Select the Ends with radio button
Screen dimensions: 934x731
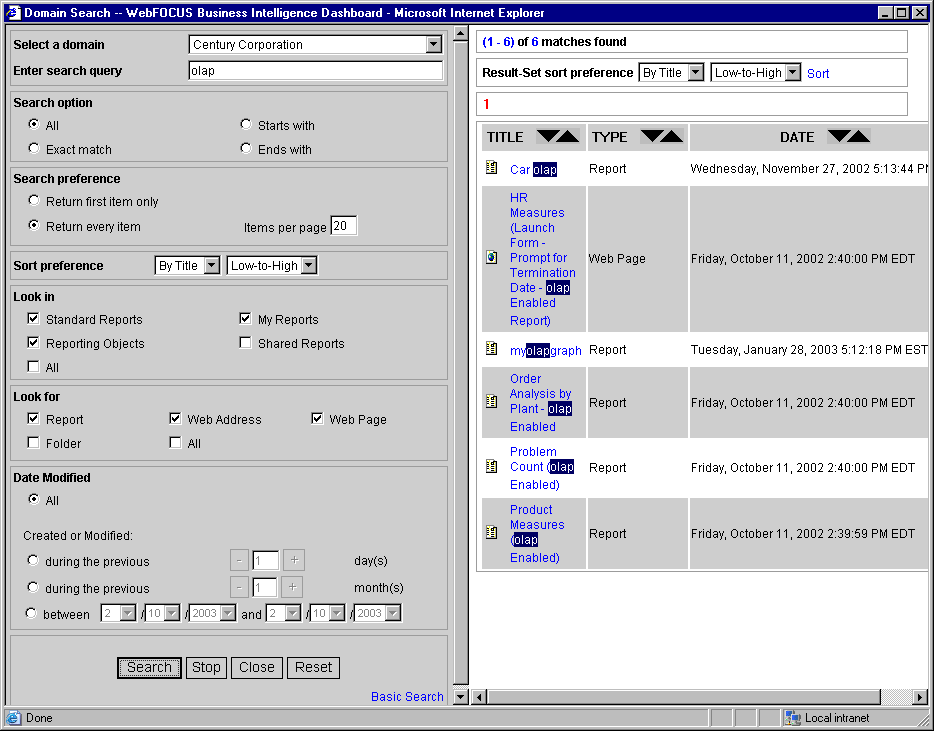[x=245, y=148]
